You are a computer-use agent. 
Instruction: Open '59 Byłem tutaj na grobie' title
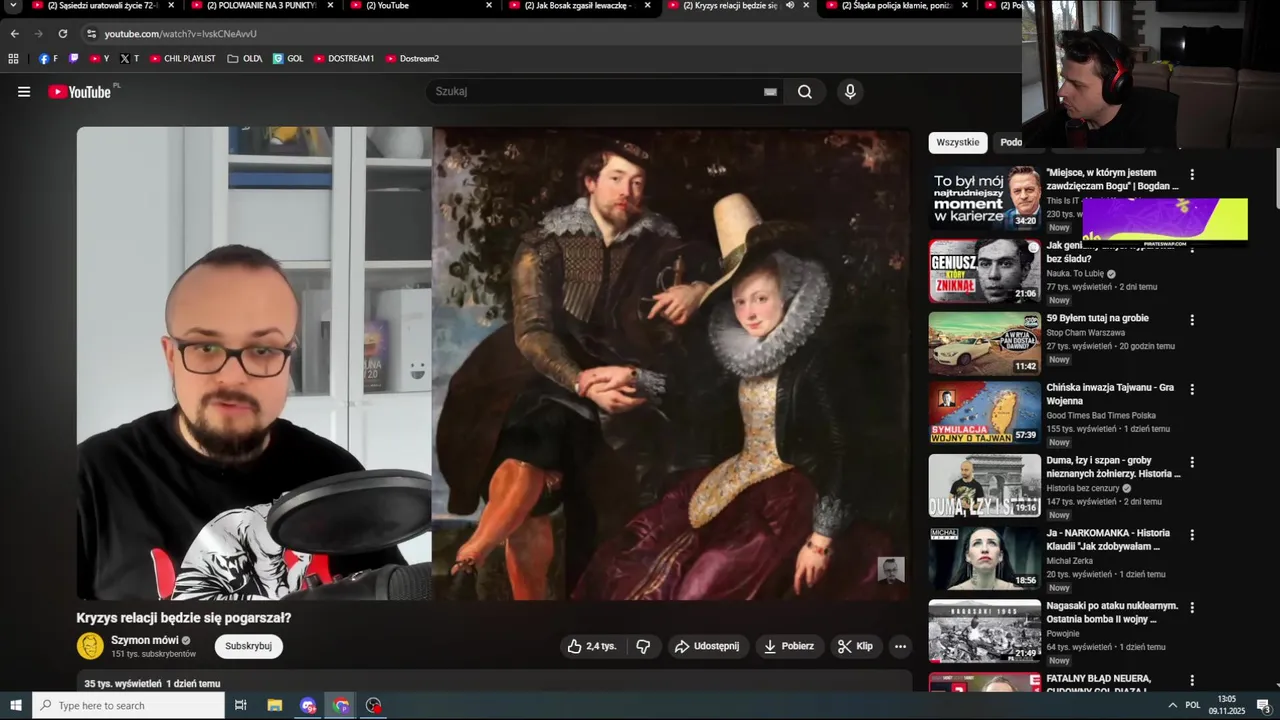[1098, 318]
